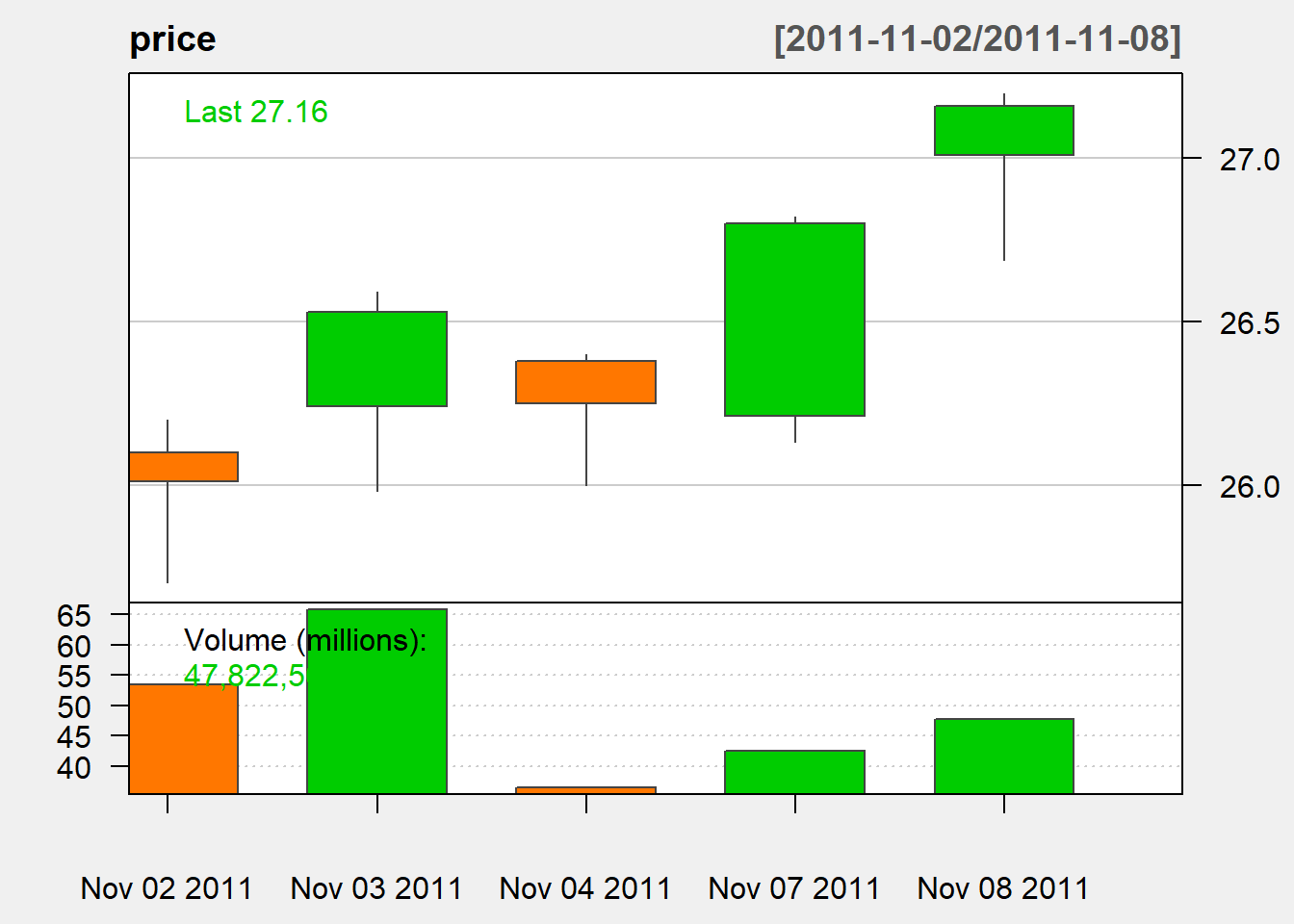
Task: Click the 'Volume (millions):' label
Action: pyautogui.click(x=305, y=640)
